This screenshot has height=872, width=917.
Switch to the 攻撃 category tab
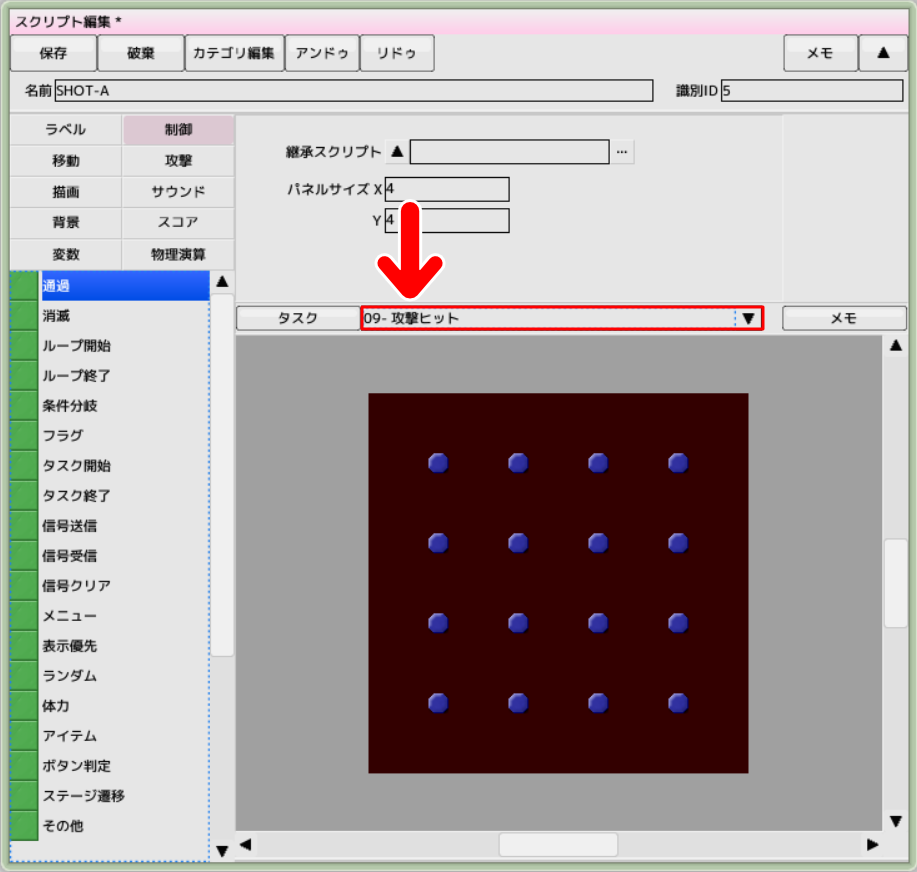pos(178,161)
